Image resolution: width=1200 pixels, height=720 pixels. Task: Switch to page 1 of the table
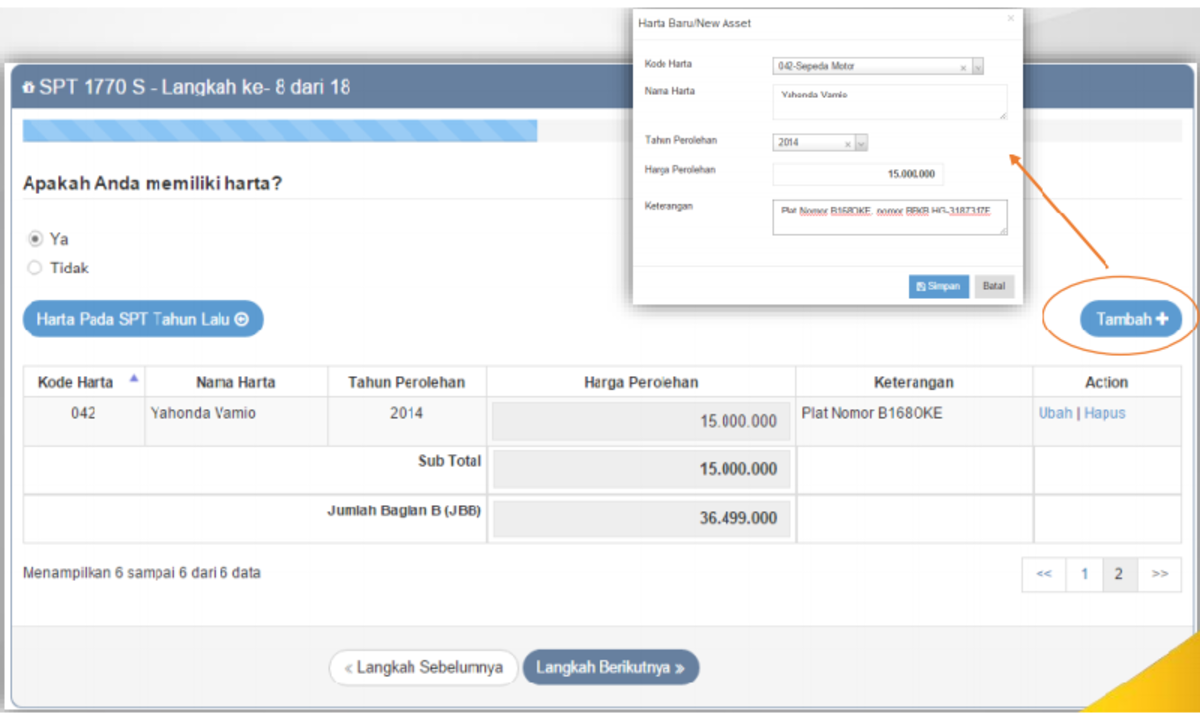[x=1084, y=574]
